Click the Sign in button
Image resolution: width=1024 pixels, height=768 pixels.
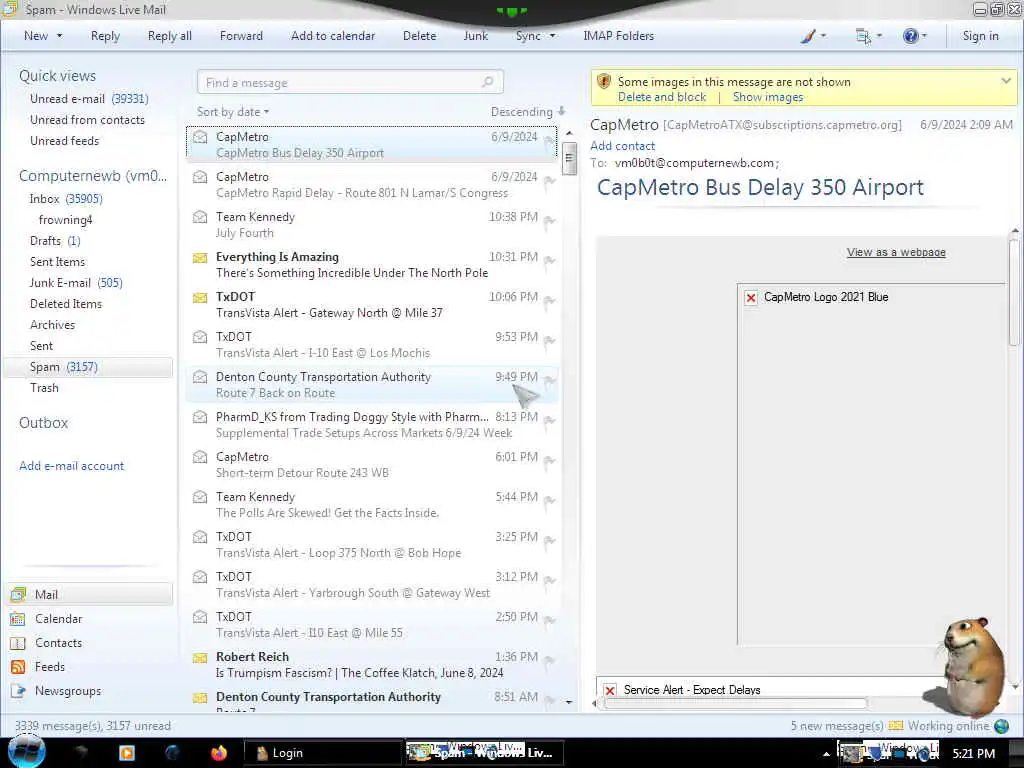click(980, 36)
